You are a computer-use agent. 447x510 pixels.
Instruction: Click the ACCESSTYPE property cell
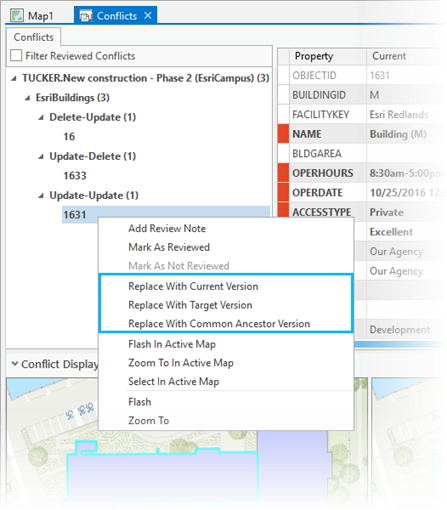[328, 211]
